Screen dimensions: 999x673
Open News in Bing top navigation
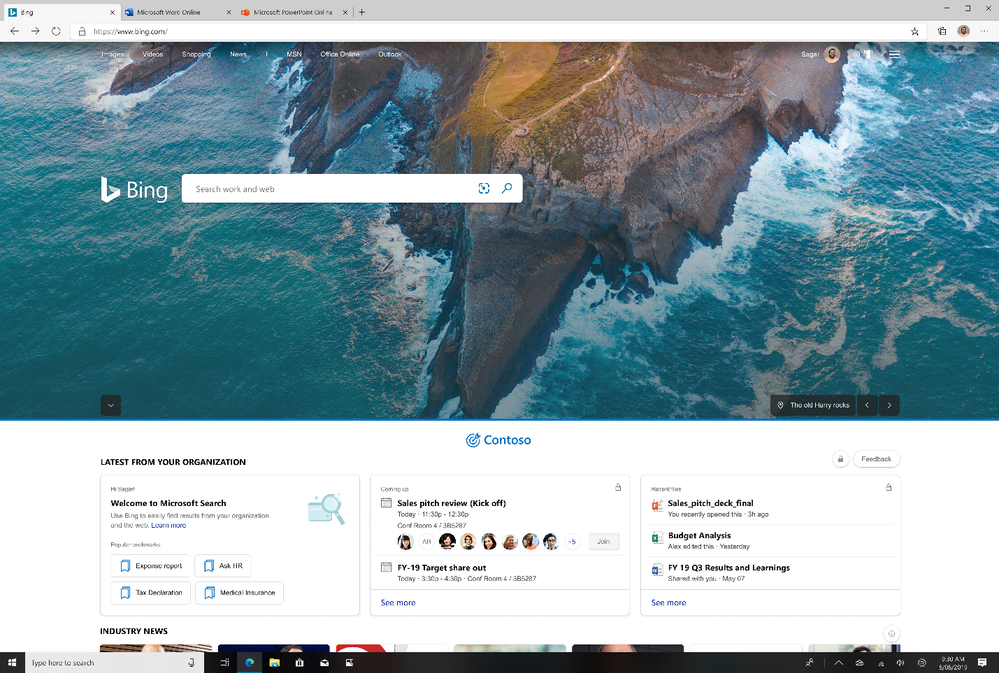(238, 54)
